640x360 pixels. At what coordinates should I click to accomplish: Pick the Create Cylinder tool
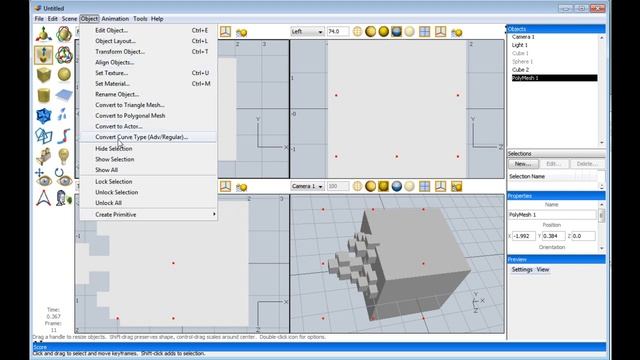point(44,96)
